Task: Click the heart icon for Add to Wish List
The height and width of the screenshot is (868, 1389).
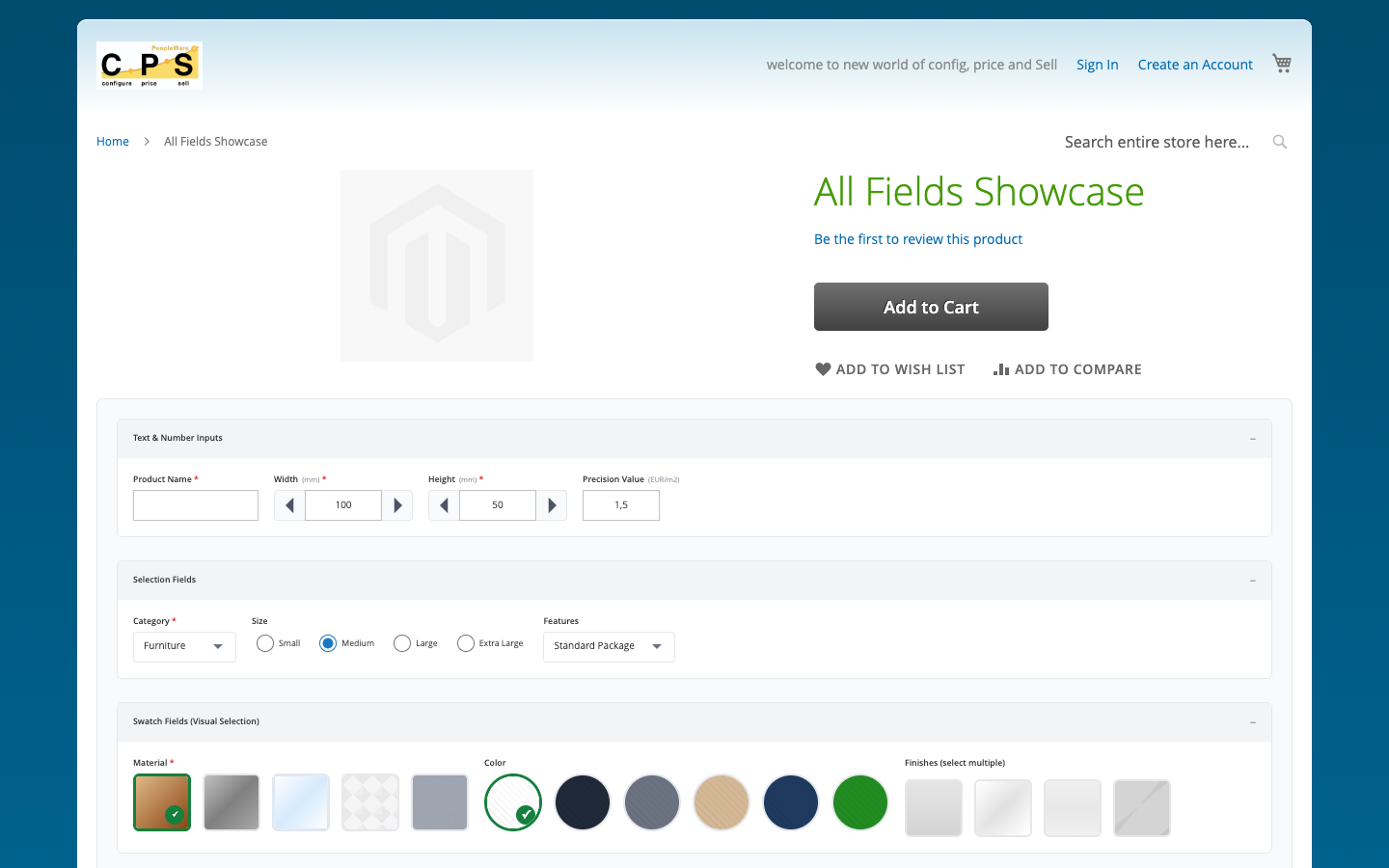Action: [822, 368]
